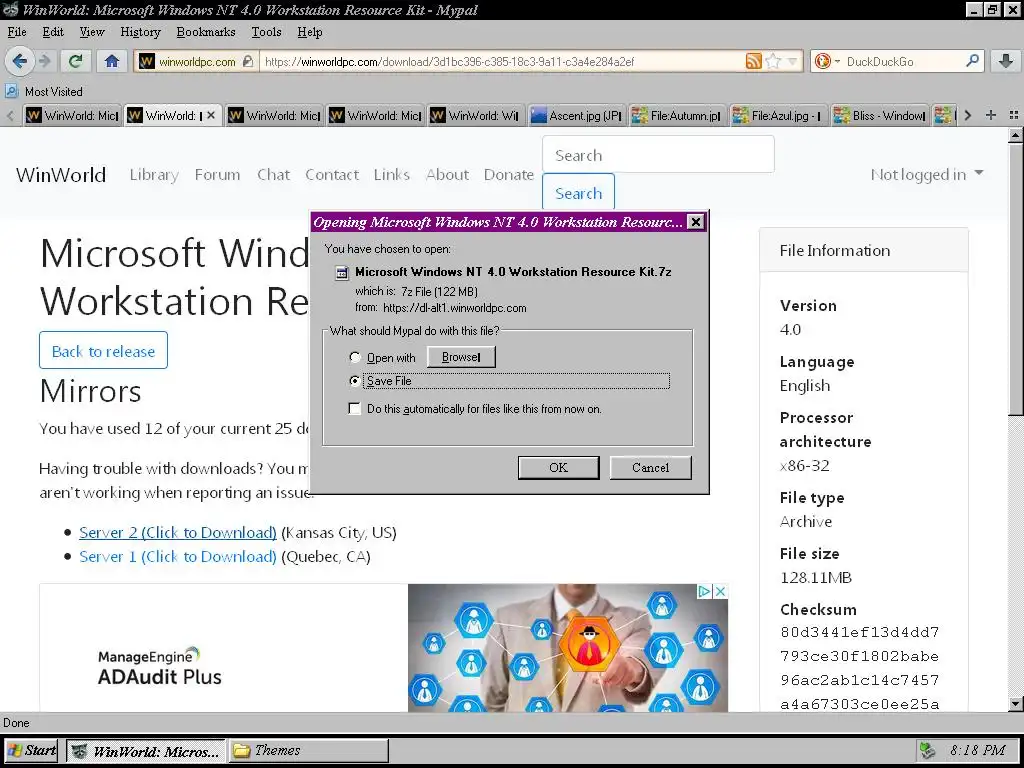Open the Edit menu
The image size is (1024, 768).
click(x=53, y=32)
